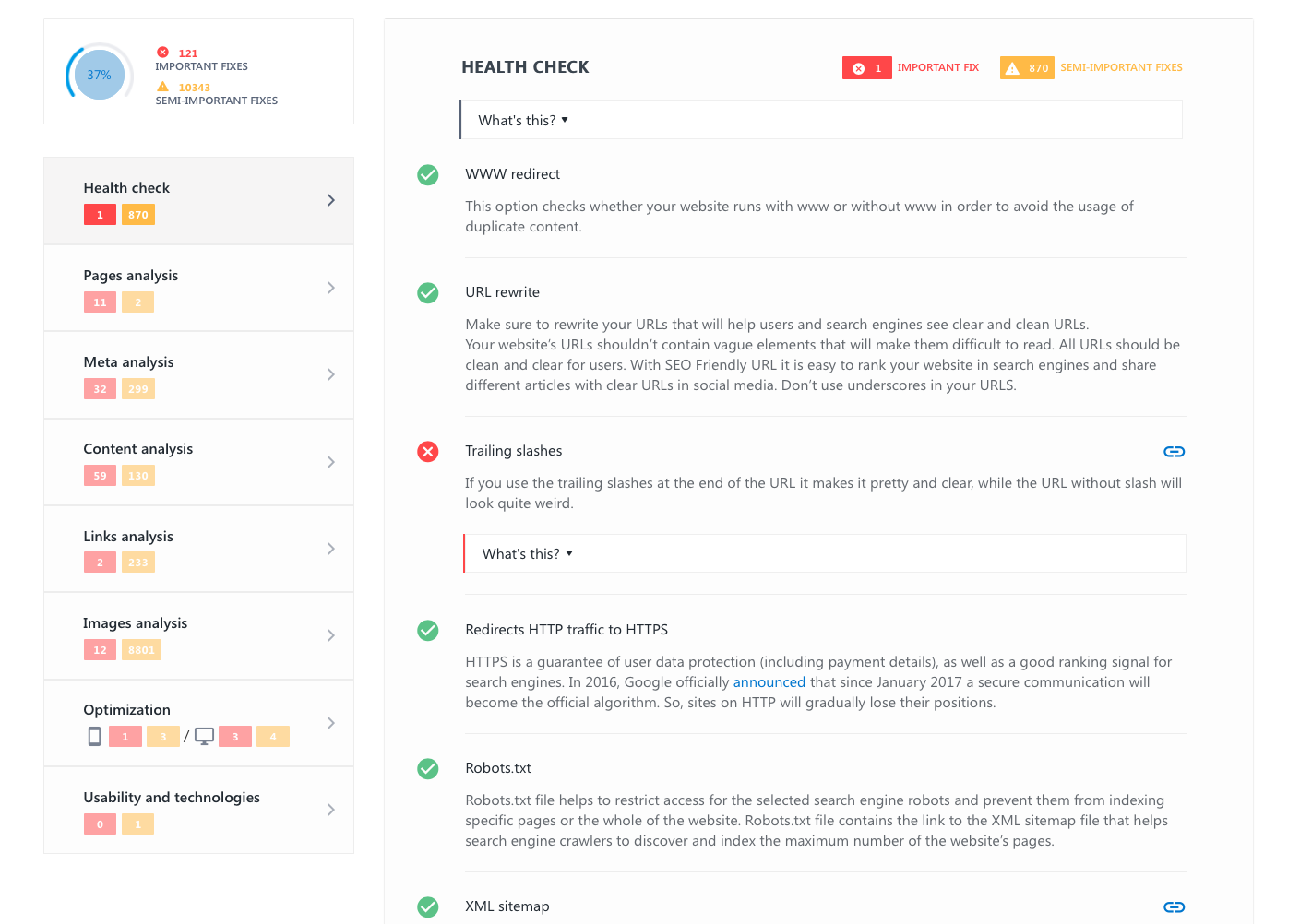Expand the top What's this? section
The image size is (1300, 924).
click(522, 121)
